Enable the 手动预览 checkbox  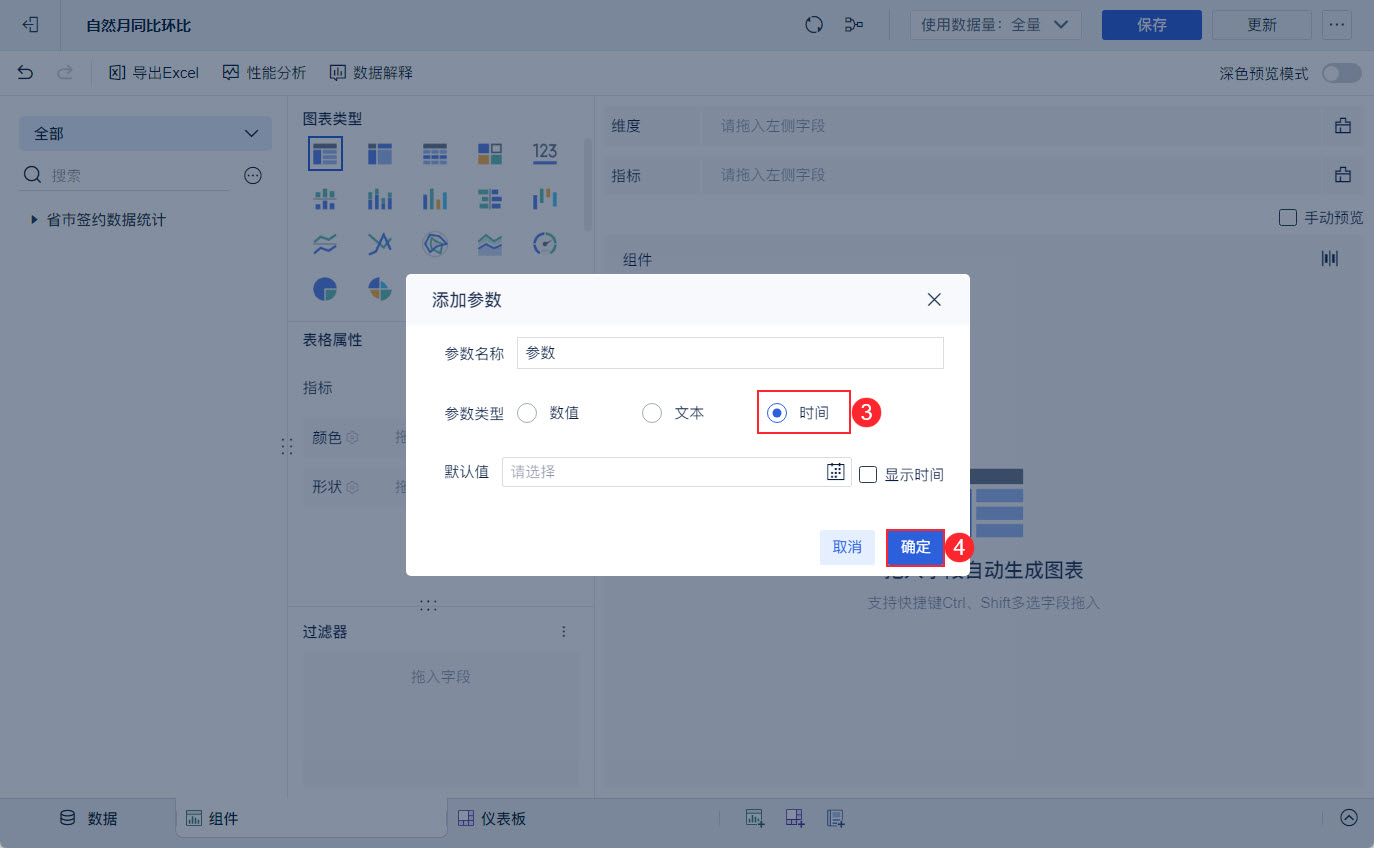[x=1288, y=217]
